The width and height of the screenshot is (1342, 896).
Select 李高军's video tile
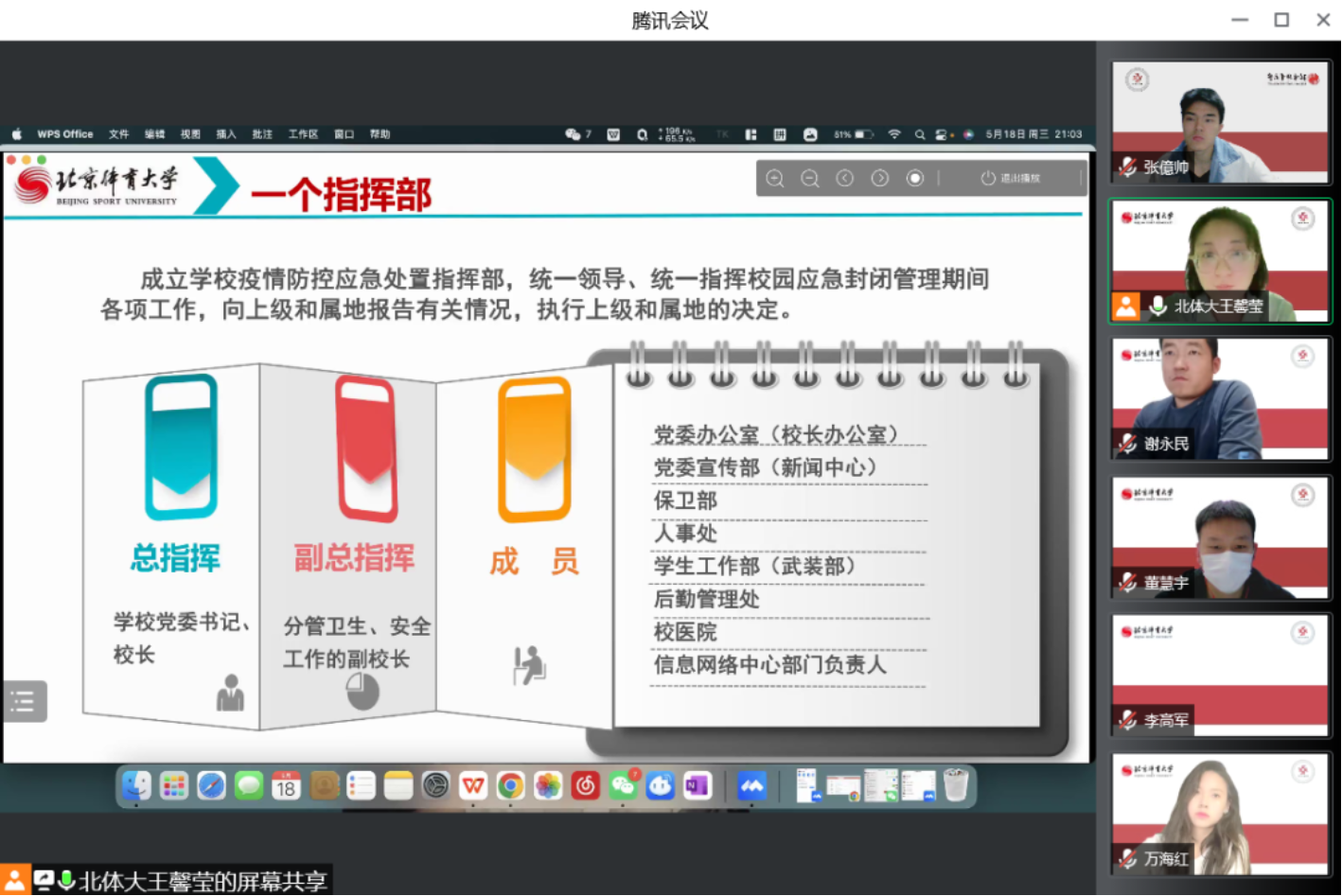click(1220, 676)
